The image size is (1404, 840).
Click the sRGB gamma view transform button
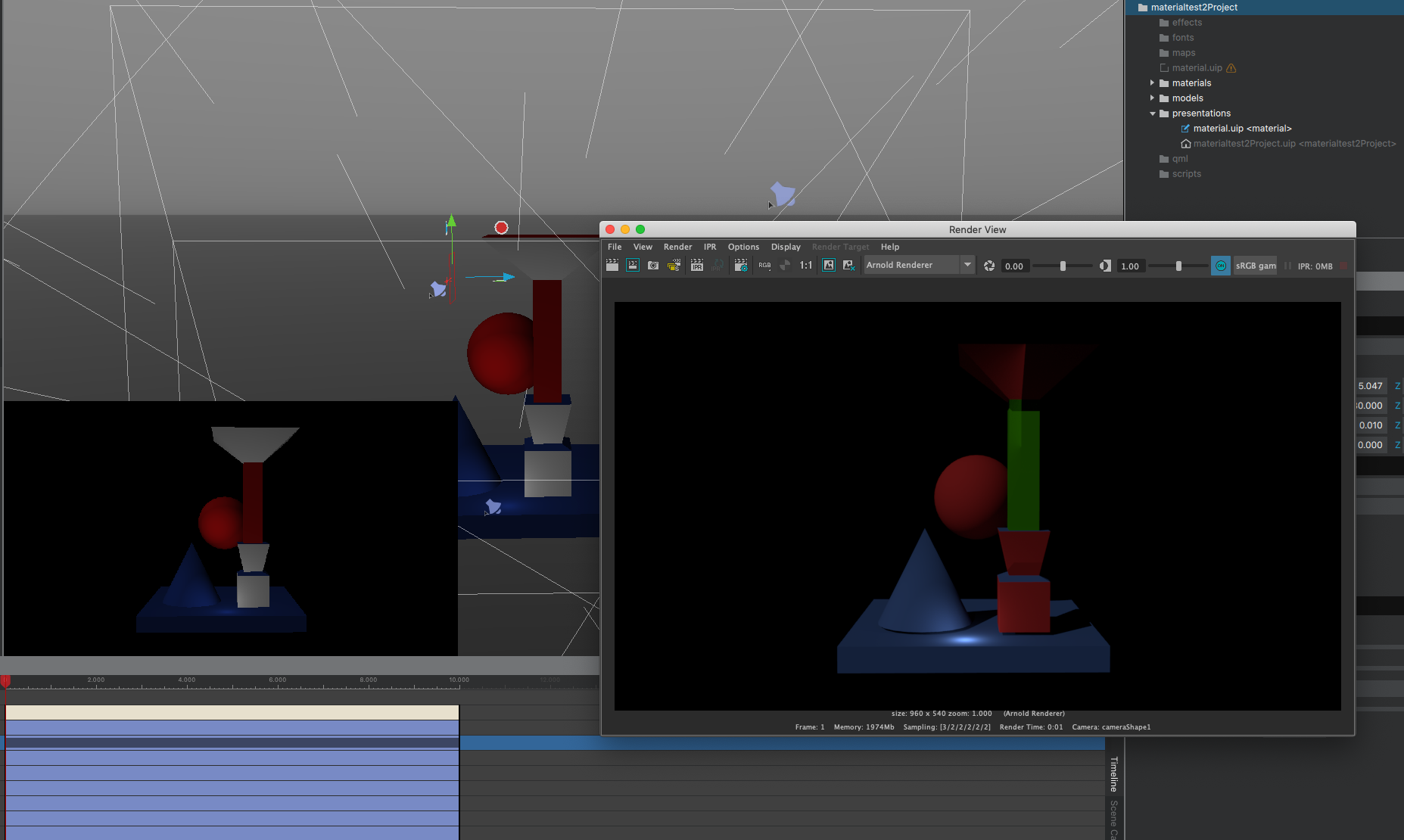pyautogui.click(x=1255, y=266)
